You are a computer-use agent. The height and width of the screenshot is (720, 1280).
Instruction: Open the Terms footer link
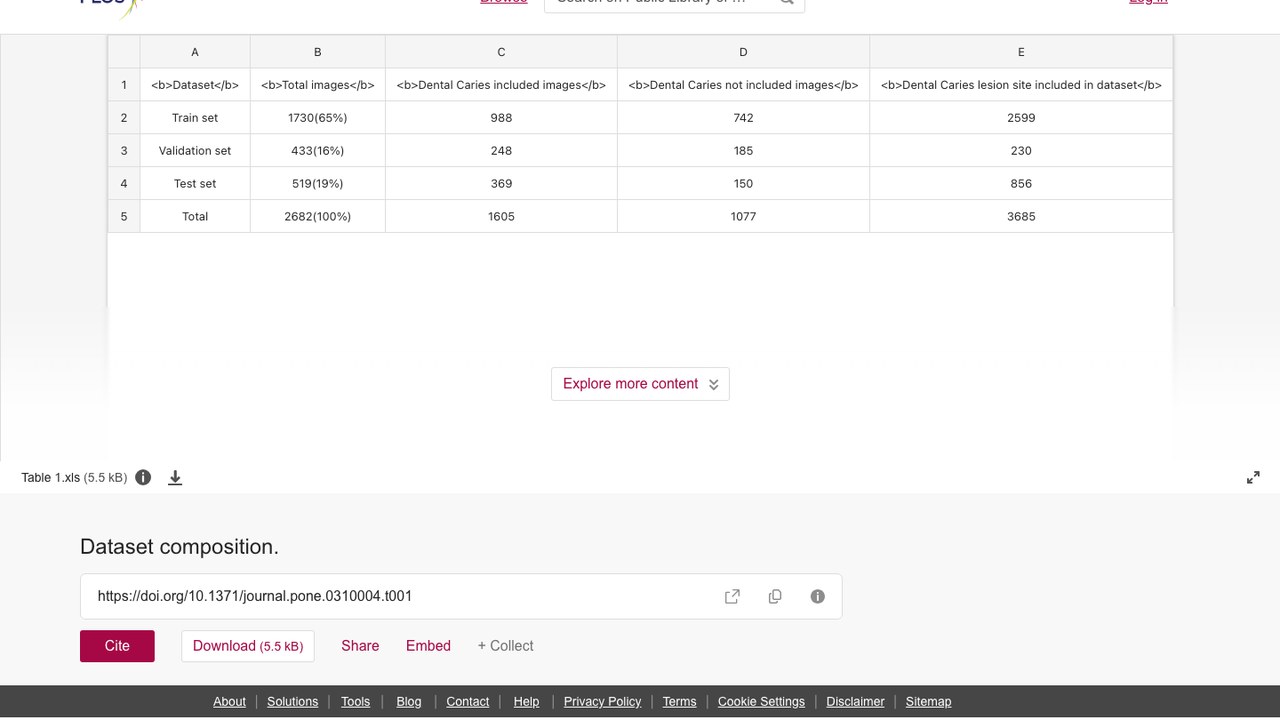click(679, 701)
